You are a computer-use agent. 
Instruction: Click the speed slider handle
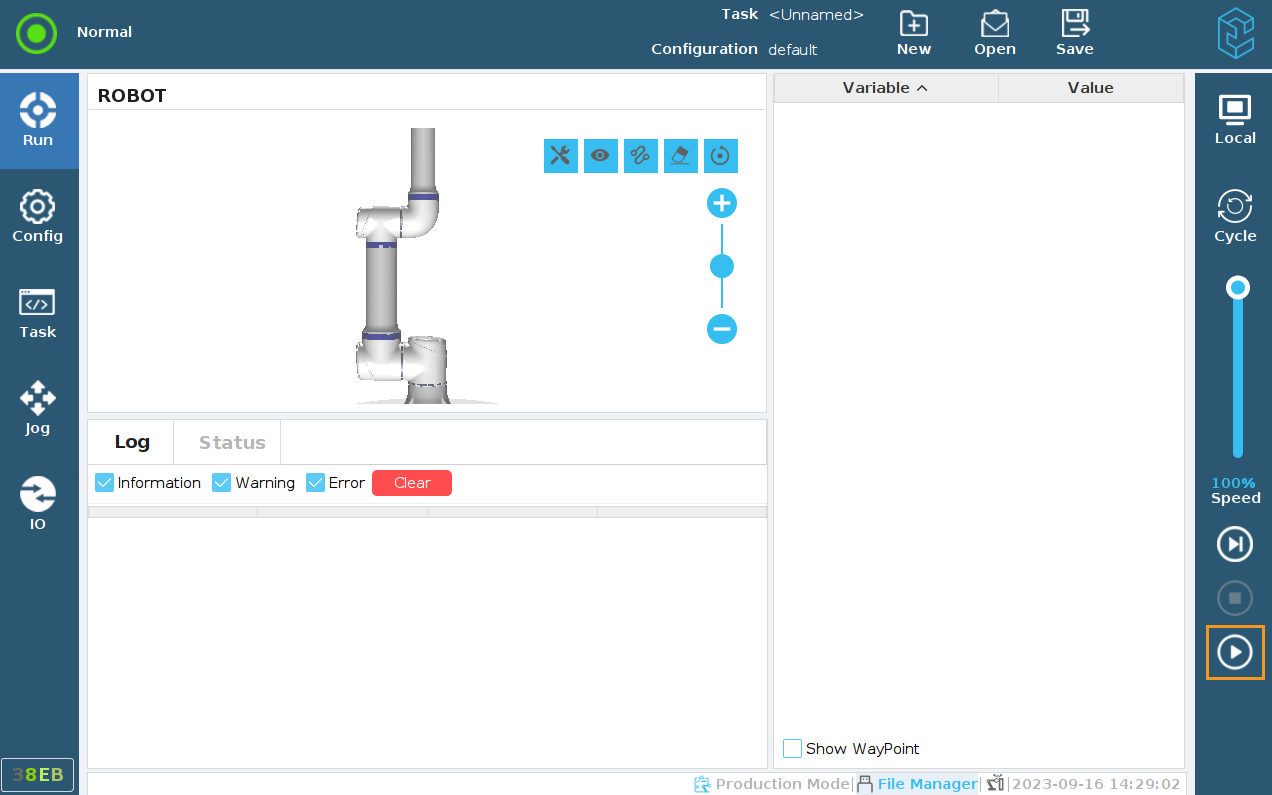pos(1238,288)
